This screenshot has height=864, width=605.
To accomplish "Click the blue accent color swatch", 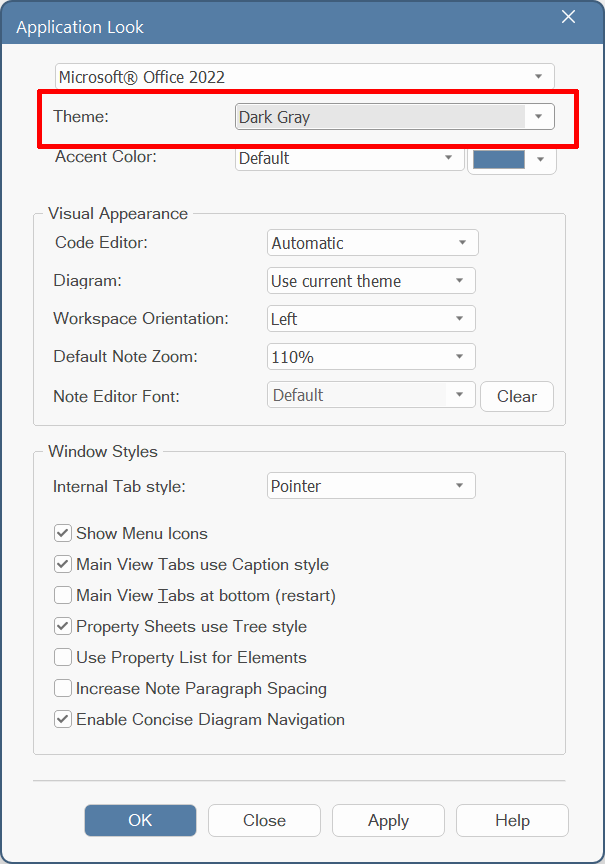I will point(498,158).
